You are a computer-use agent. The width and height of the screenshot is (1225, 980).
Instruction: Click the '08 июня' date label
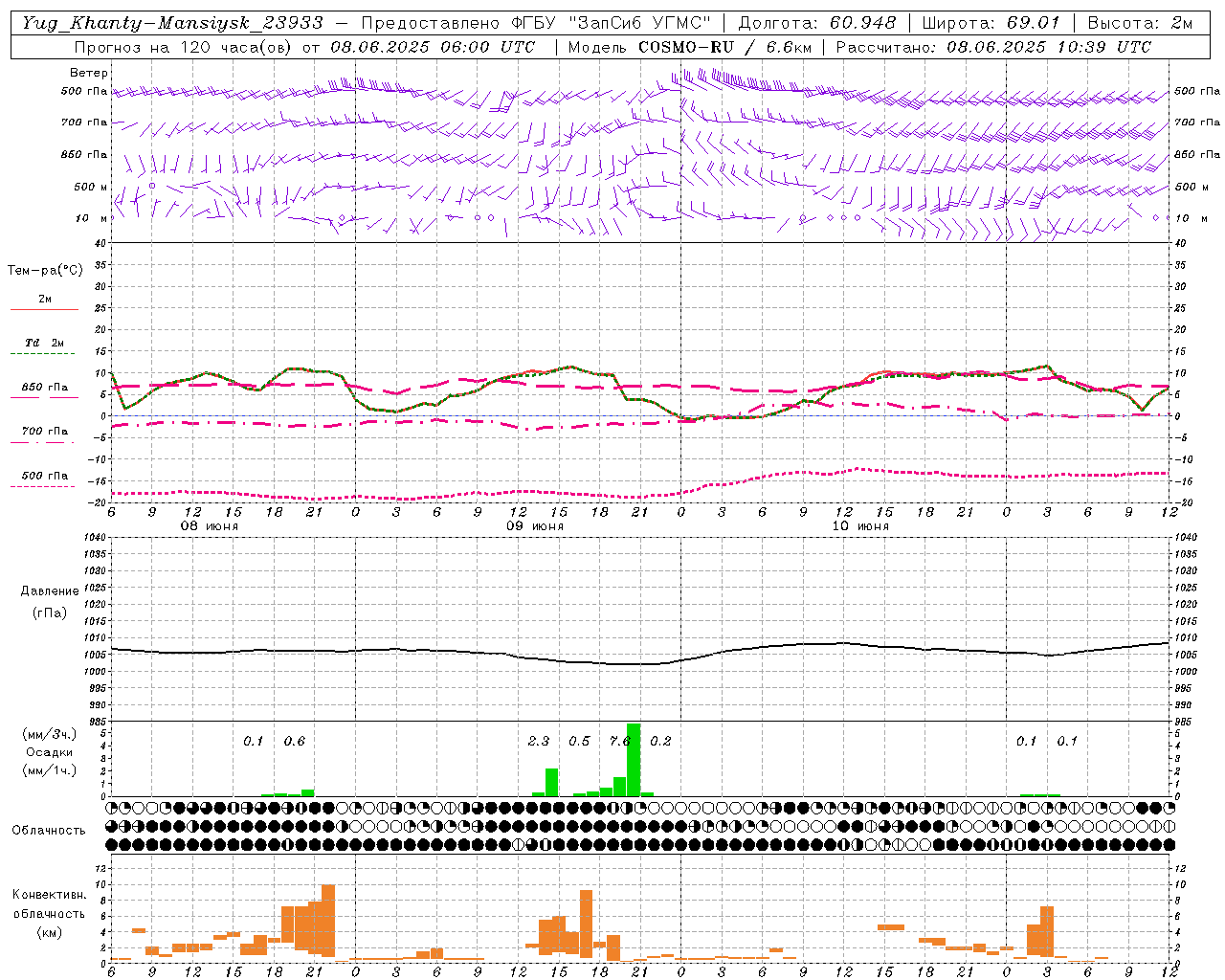(x=210, y=526)
